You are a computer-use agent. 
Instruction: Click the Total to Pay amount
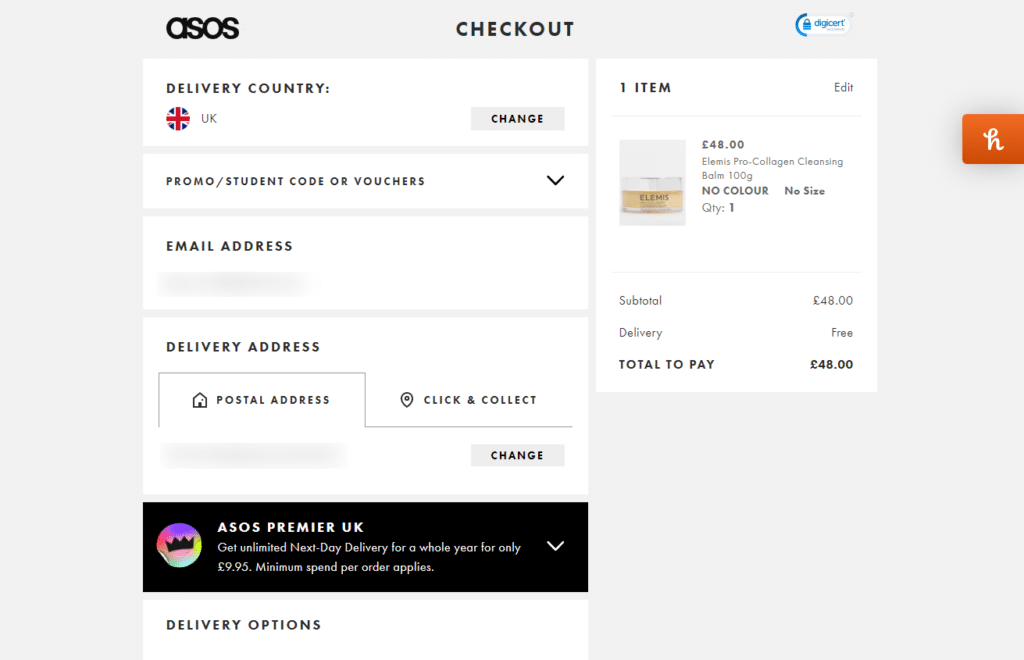[831, 364]
